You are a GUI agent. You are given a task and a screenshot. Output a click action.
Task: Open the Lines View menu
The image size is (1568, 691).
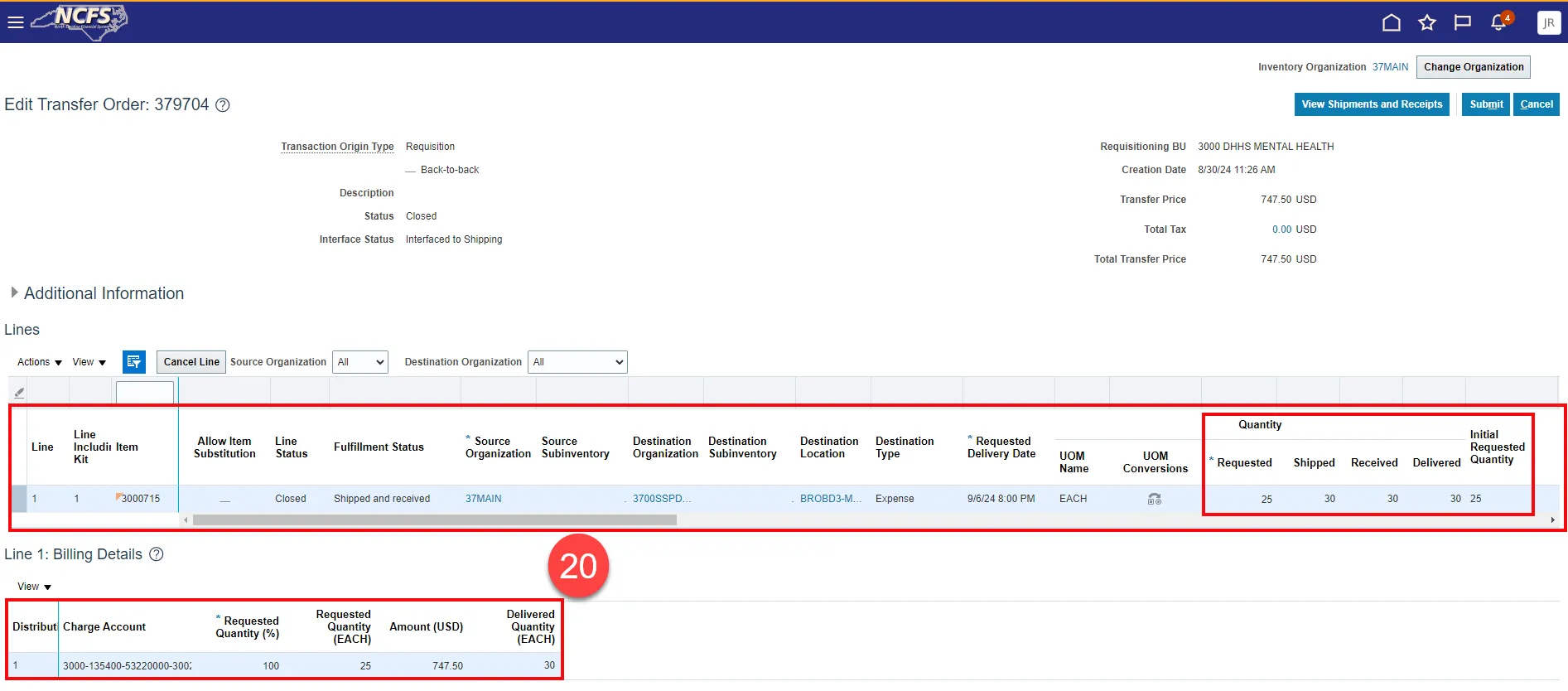89,362
